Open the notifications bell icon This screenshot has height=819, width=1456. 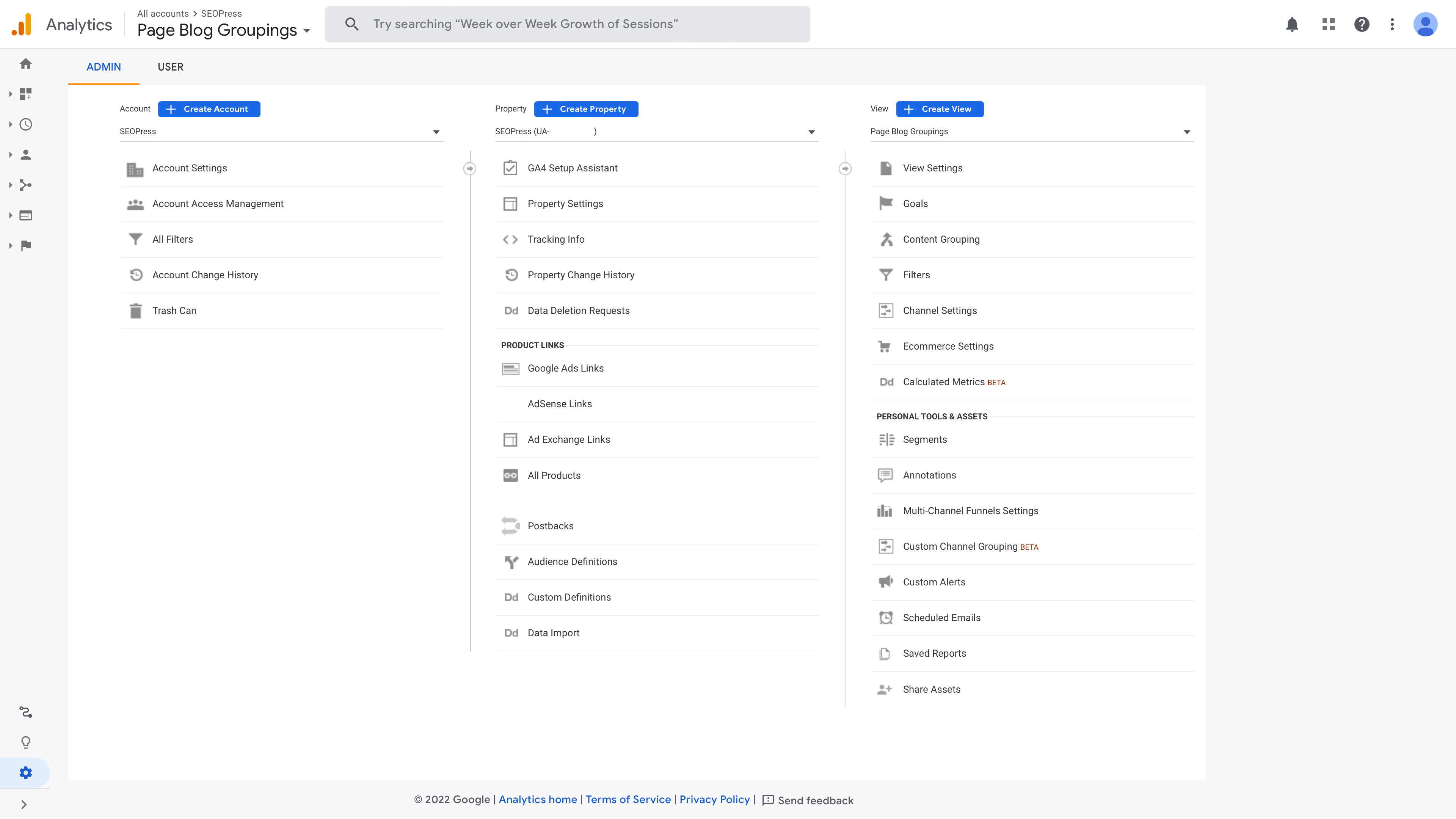click(x=1292, y=24)
